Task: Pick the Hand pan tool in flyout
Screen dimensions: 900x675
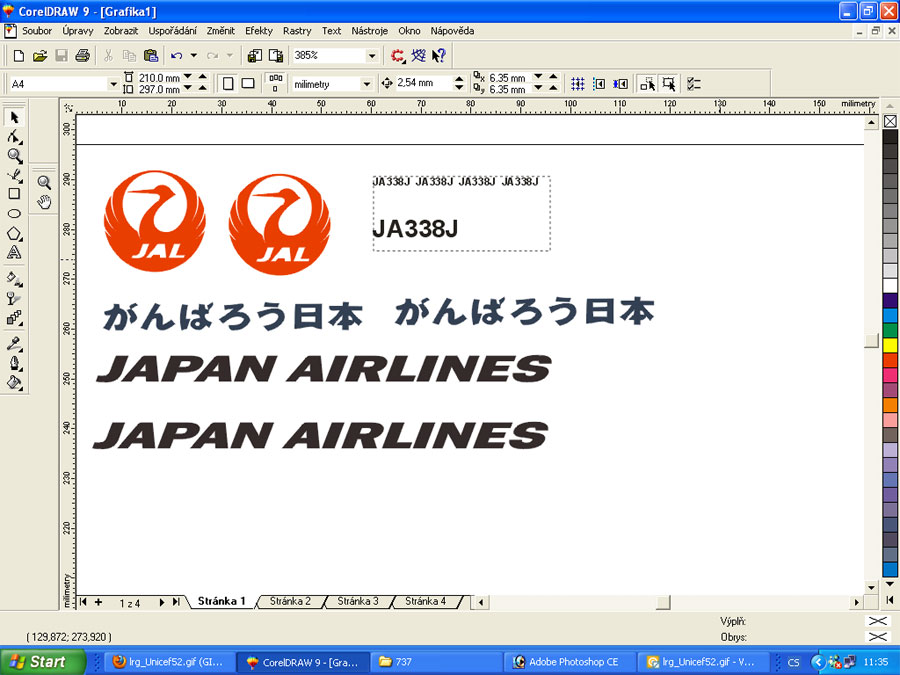Action: pos(44,202)
